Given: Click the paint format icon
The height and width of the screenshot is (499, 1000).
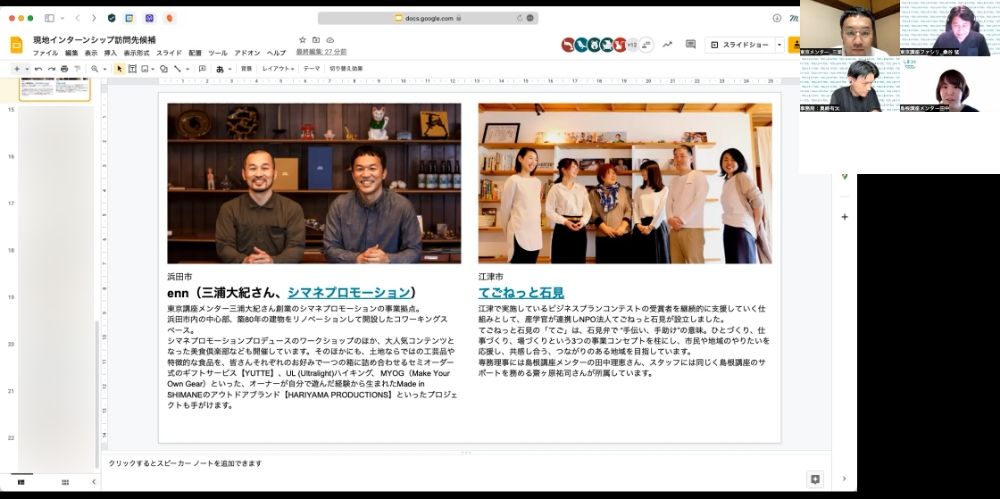Looking at the screenshot, I should (x=77, y=69).
